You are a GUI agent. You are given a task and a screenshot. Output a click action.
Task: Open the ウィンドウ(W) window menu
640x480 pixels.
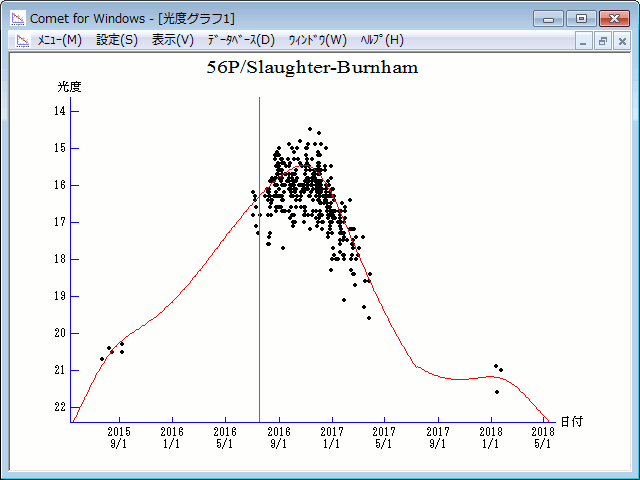pyautogui.click(x=318, y=40)
